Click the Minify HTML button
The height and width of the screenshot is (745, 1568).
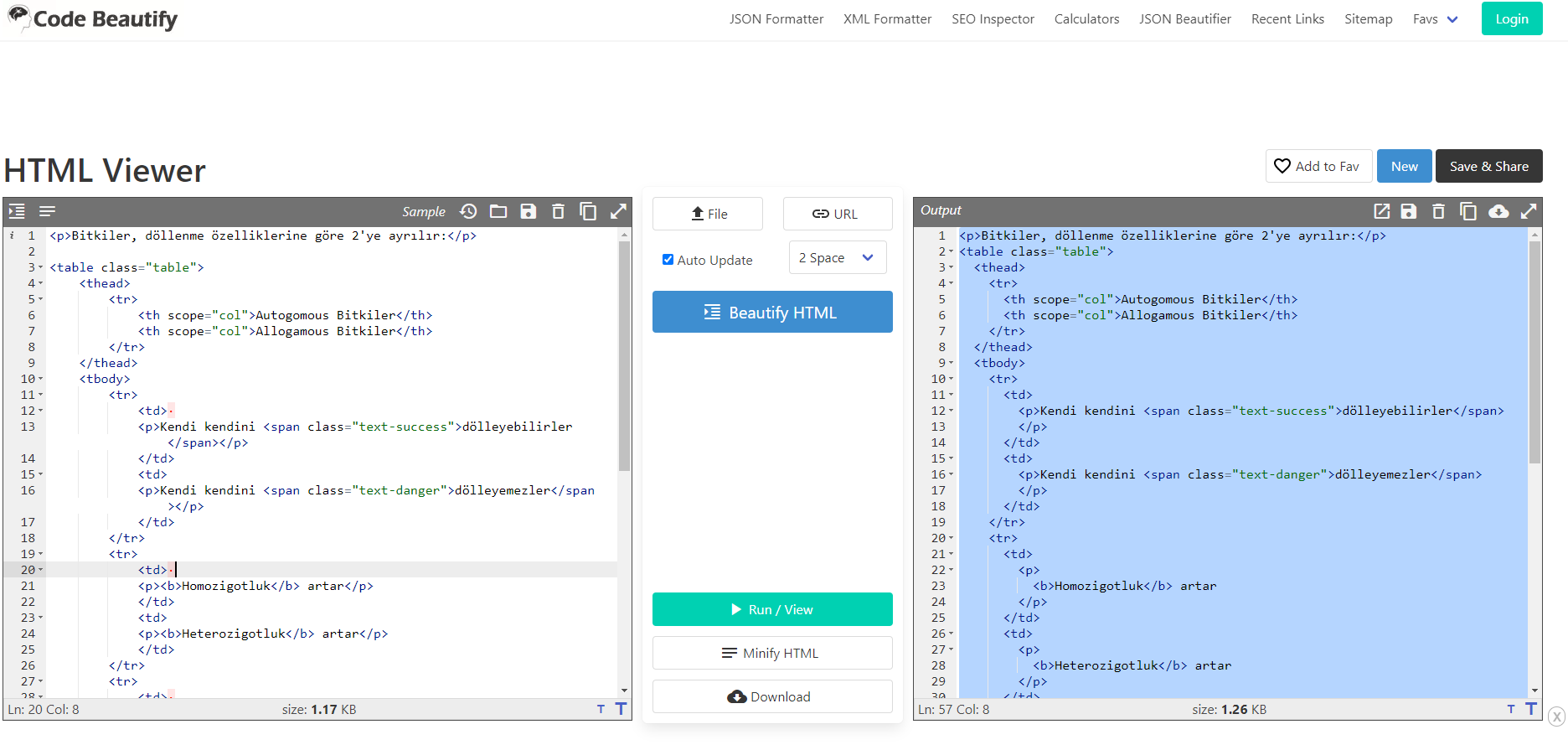point(772,653)
